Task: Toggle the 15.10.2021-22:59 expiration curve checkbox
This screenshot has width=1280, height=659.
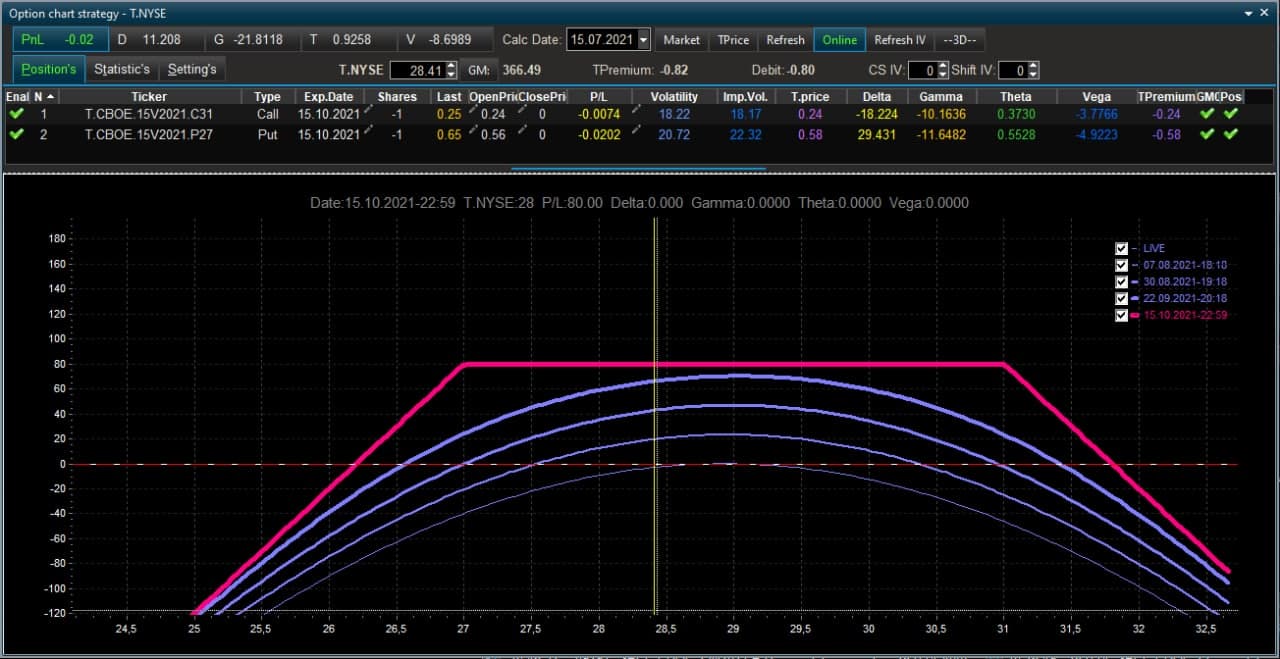Action: (1121, 315)
